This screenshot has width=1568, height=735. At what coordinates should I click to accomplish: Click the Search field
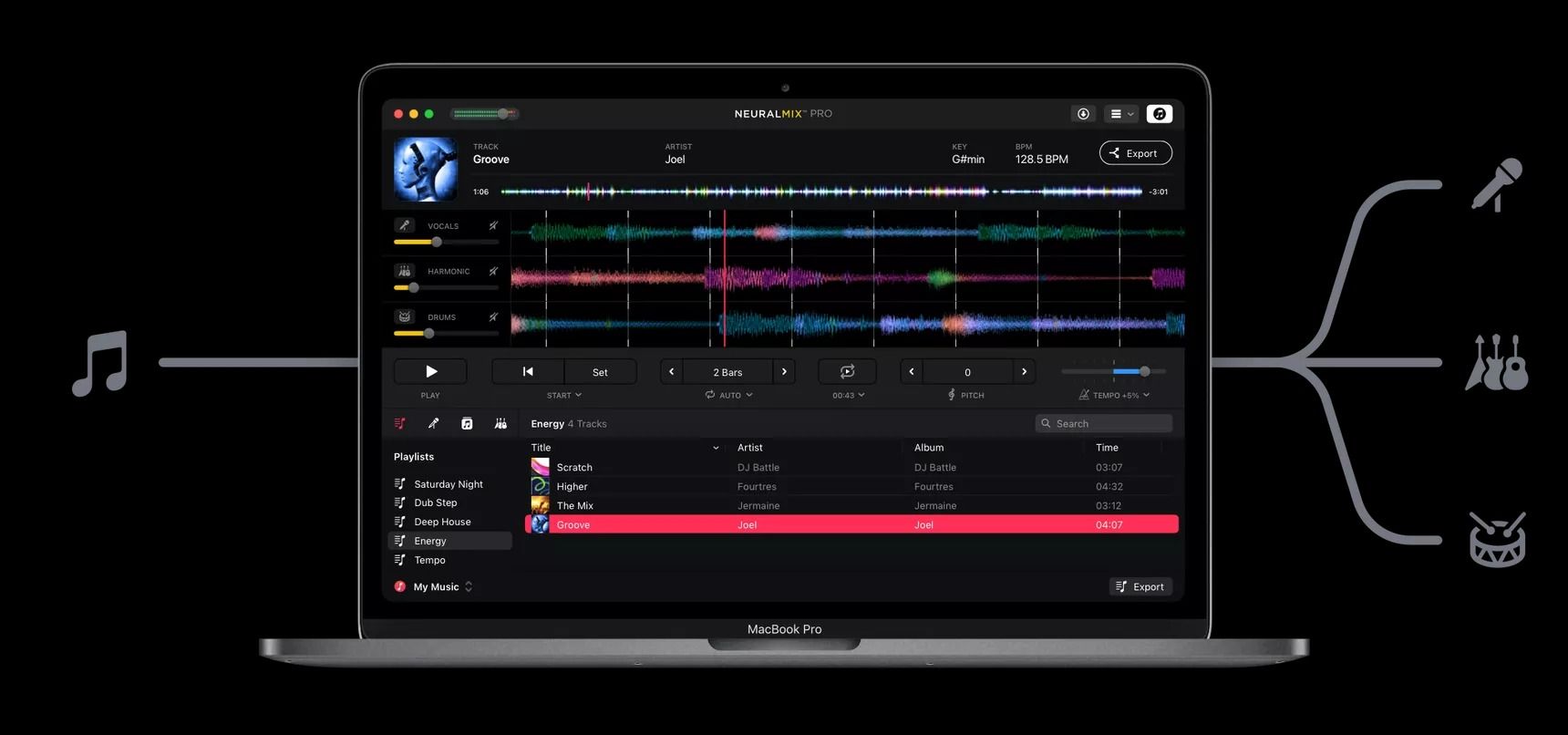click(x=1104, y=423)
